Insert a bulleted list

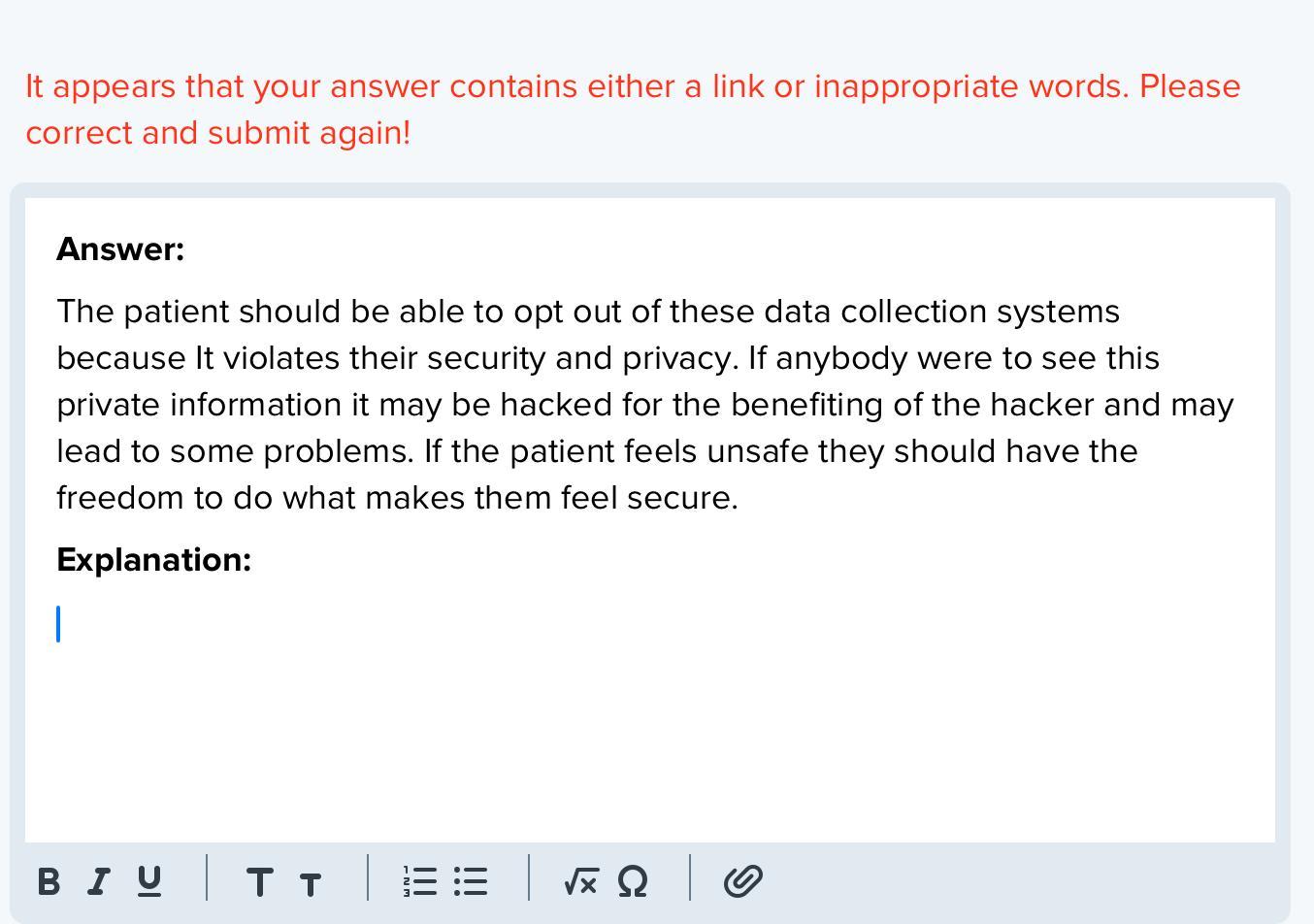point(471,881)
